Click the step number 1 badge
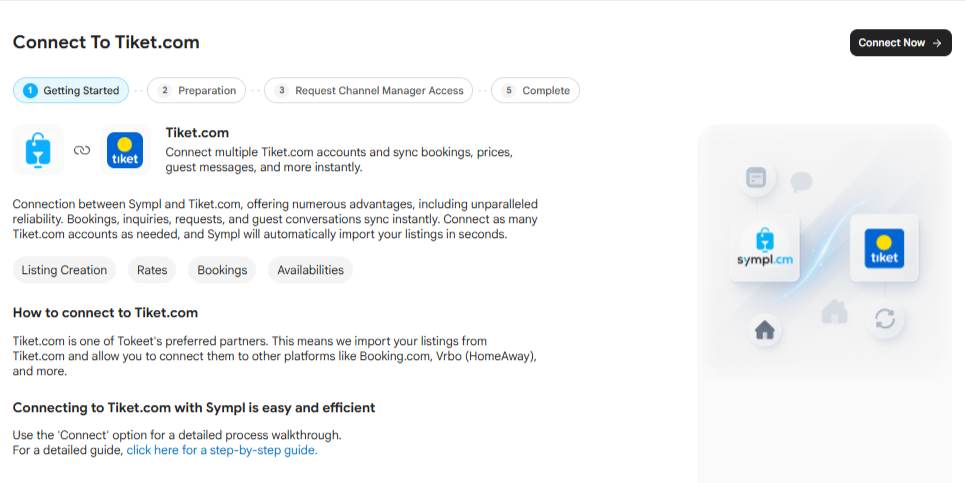 [30, 91]
